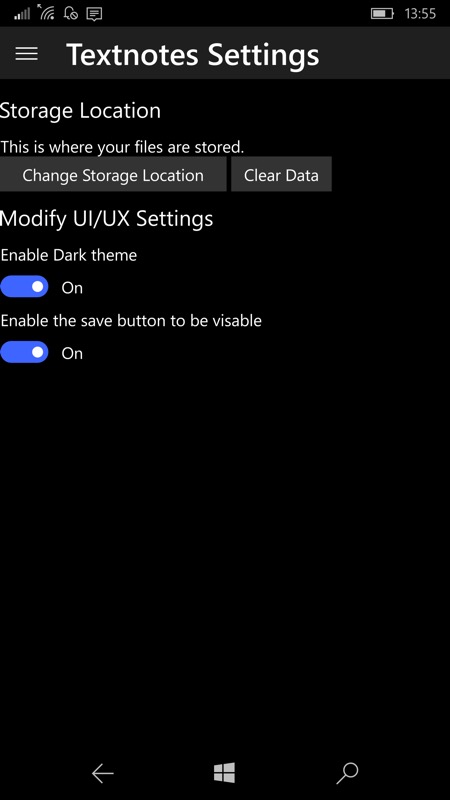Tap the Wi-Fi status icon
450x800 pixels.
pyautogui.click(x=46, y=12)
